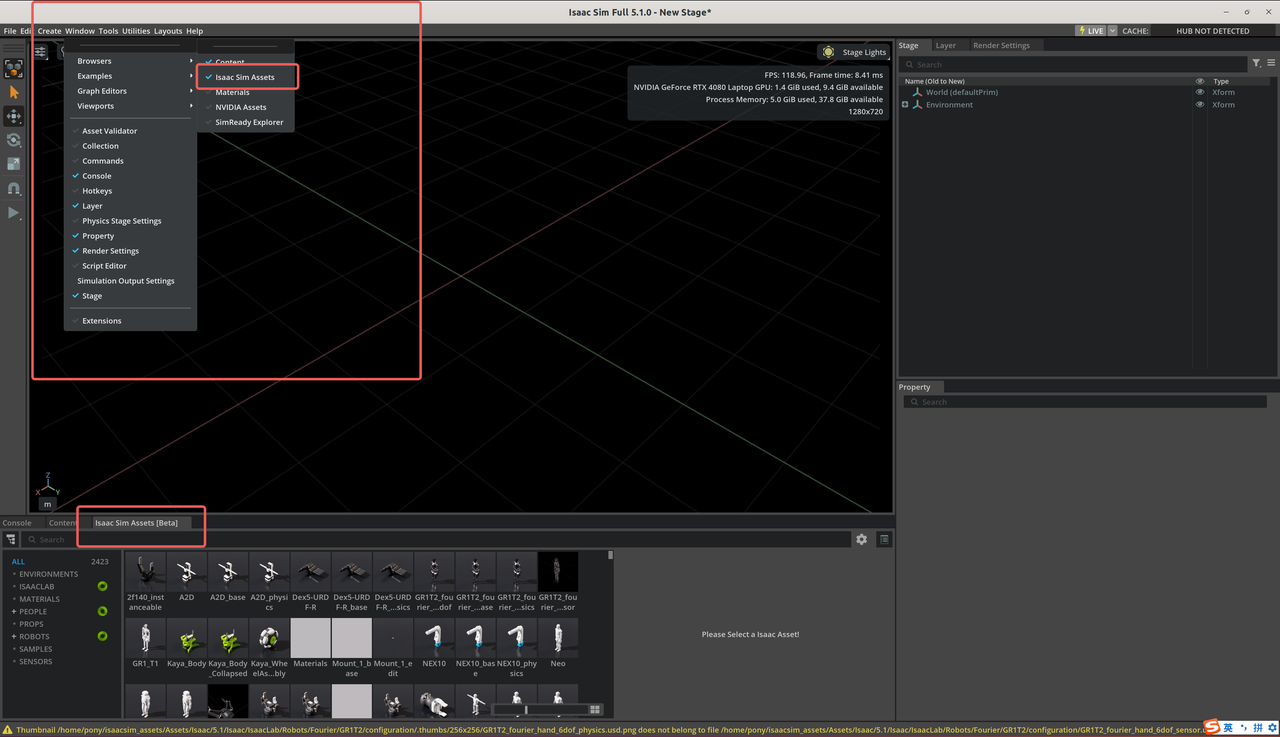Expand Graph Editors submenu
The width and height of the screenshot is (1280, 737).
coord(130,91)
